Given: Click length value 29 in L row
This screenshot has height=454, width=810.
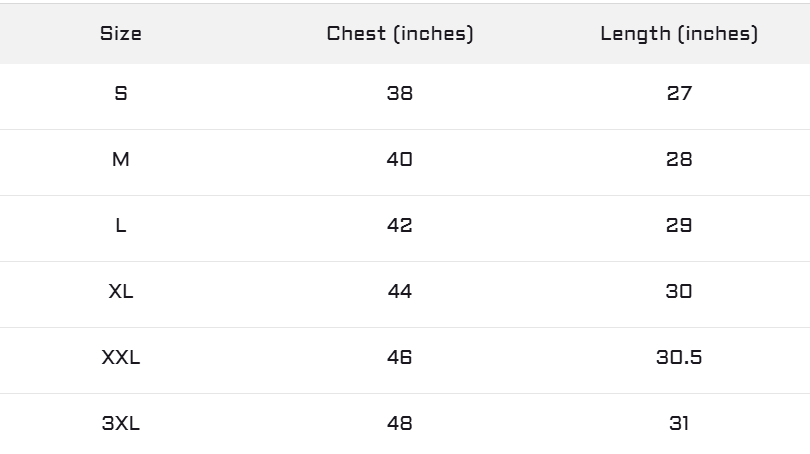Looking at the screenshot, I should pos(679,225).
